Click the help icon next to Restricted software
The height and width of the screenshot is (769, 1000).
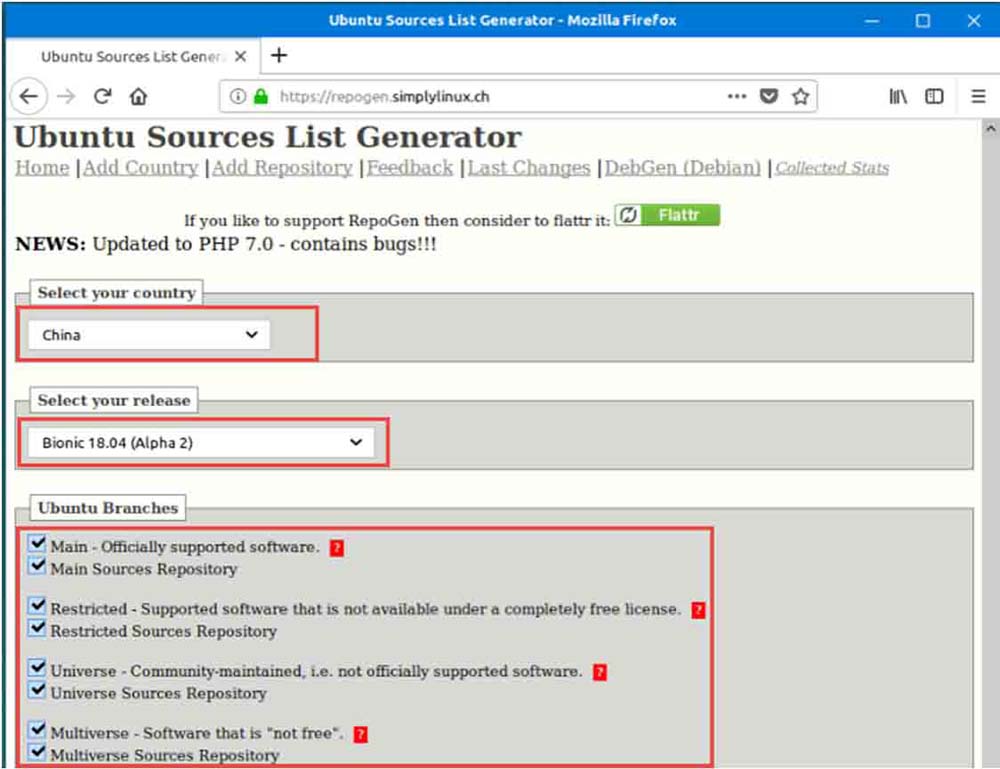click(698, 610)
